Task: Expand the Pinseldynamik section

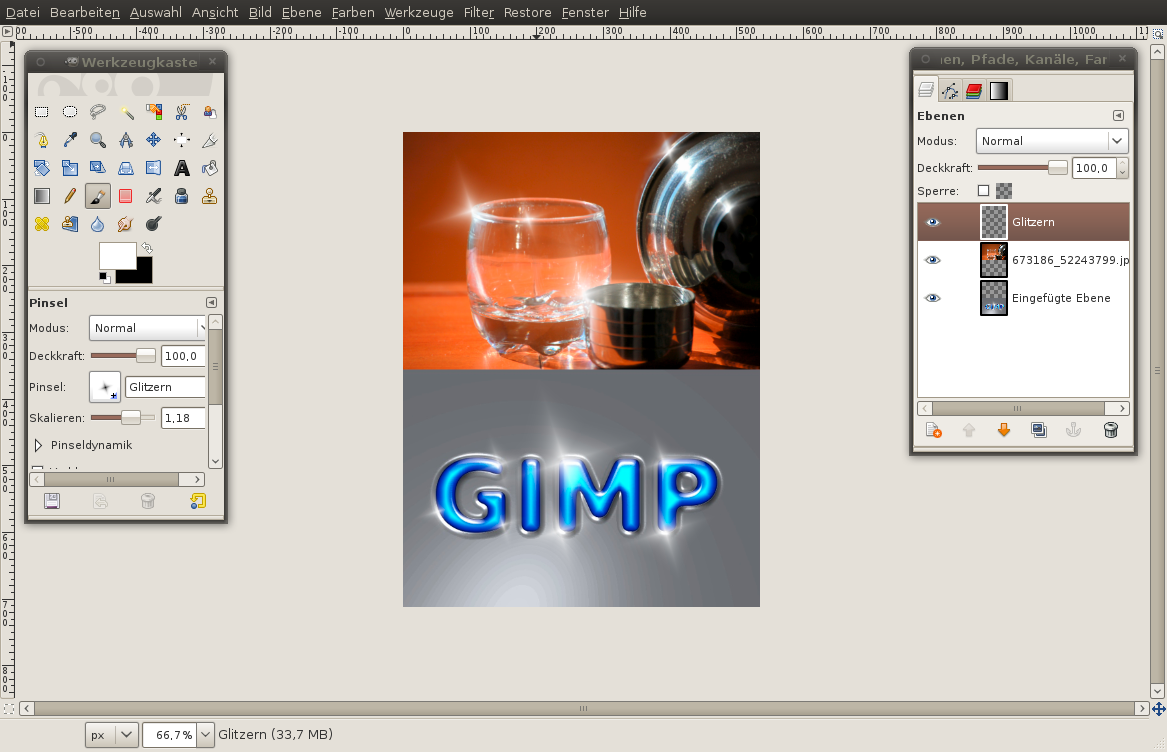Action: (38, 445)
